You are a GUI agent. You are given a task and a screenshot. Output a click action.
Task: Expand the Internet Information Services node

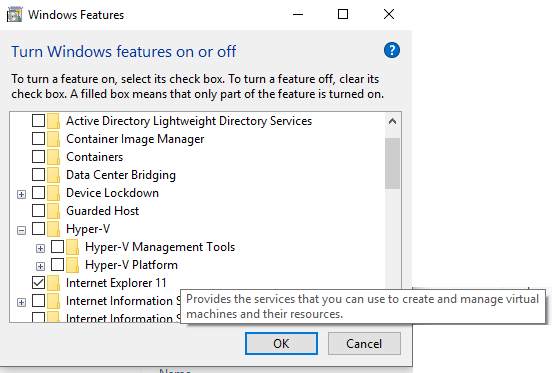pyautogui.click(x=21, y=302)
